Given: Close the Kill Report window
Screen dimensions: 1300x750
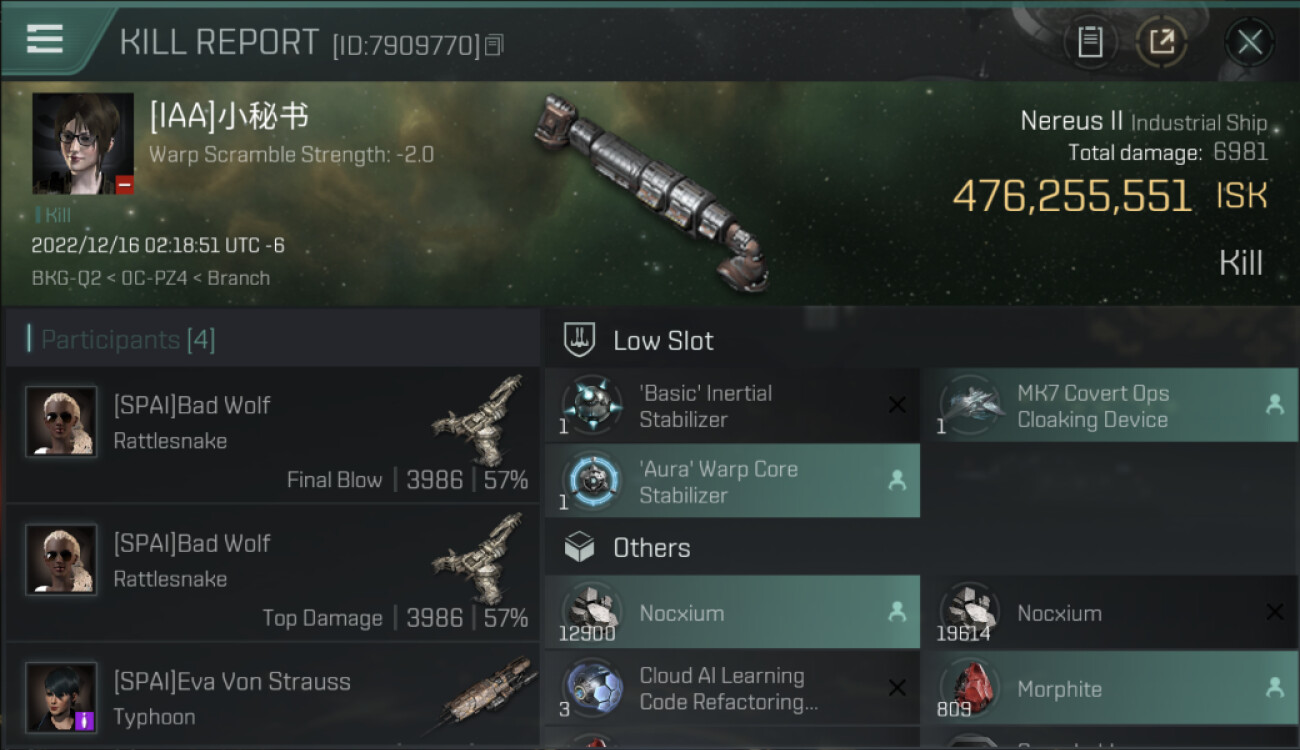Looking at the screenshot, I should (1249, 42).
